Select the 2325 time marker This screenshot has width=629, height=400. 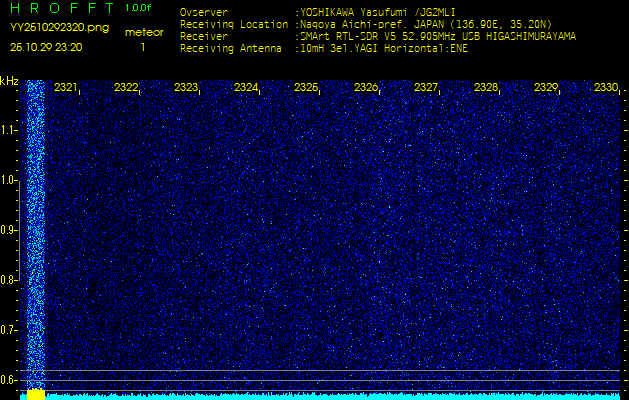click(x=306, y=88)
